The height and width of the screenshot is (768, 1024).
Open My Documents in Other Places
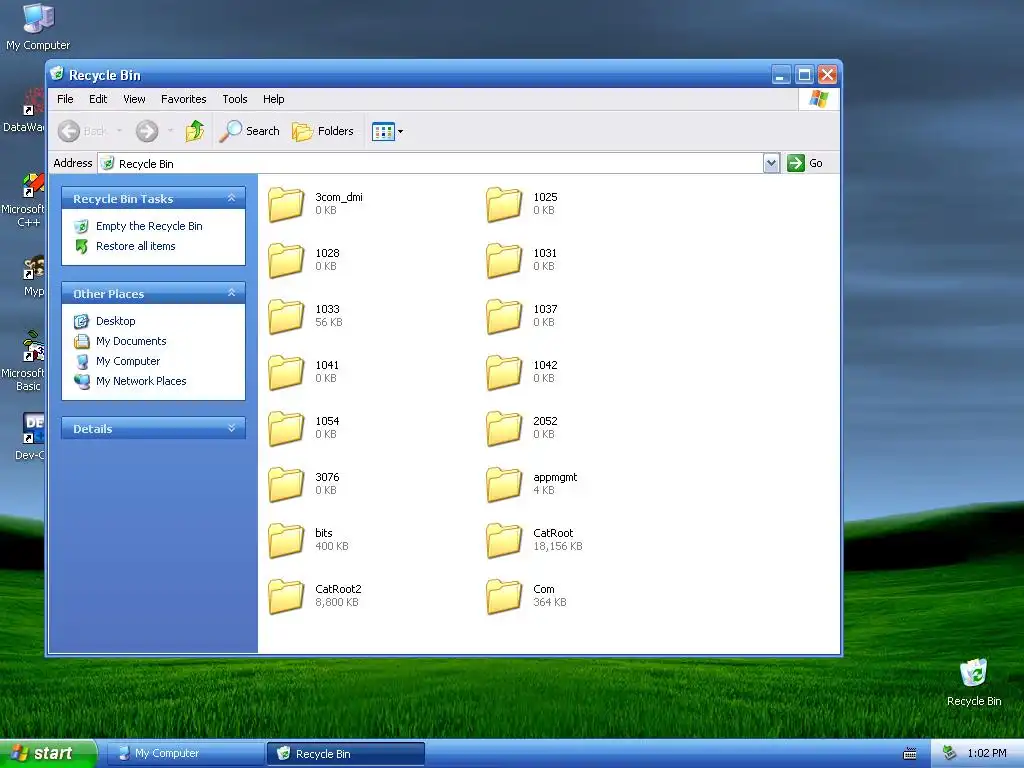(131, 341)
